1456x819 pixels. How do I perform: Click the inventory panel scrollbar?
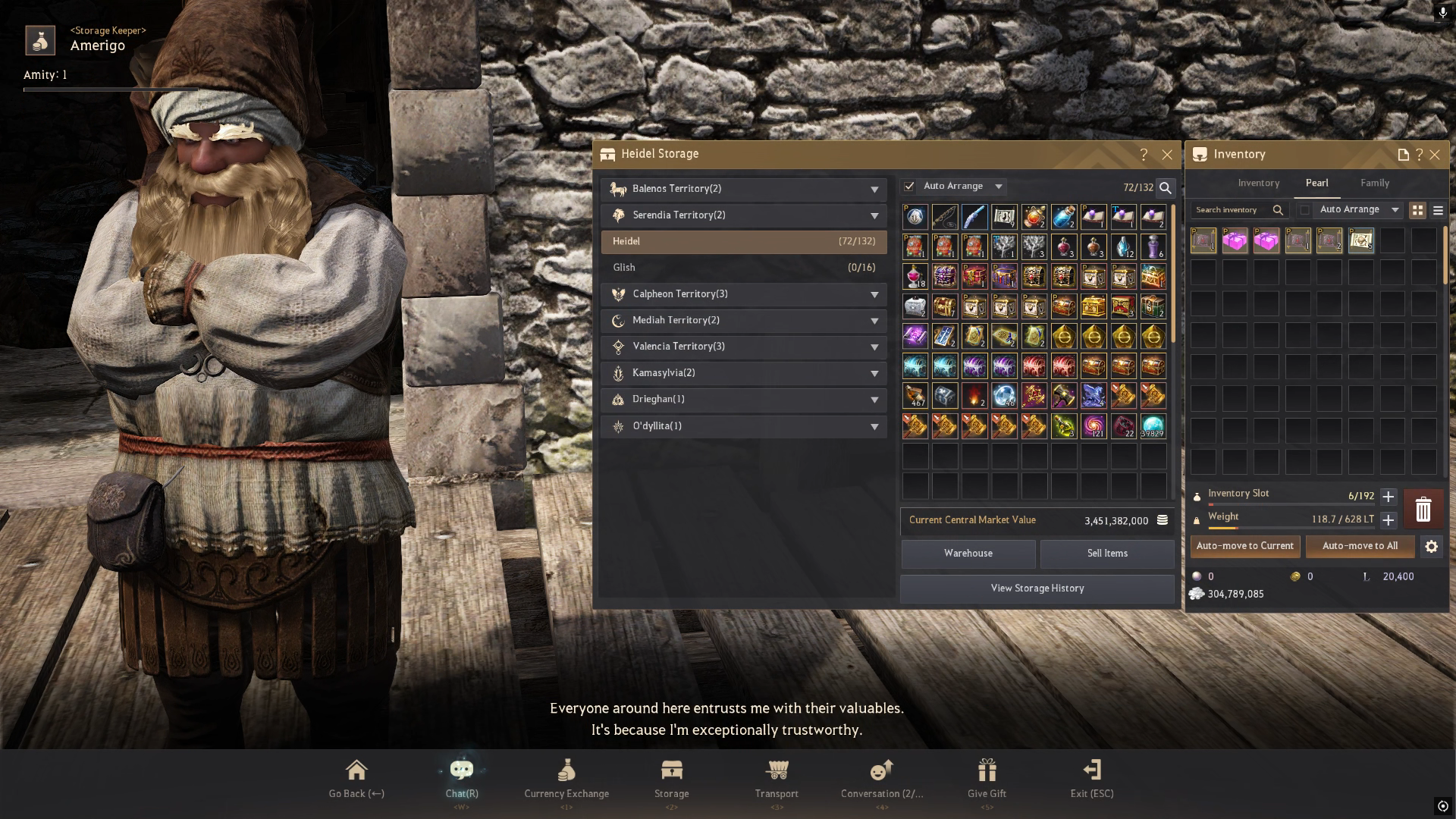[1445, 256]
